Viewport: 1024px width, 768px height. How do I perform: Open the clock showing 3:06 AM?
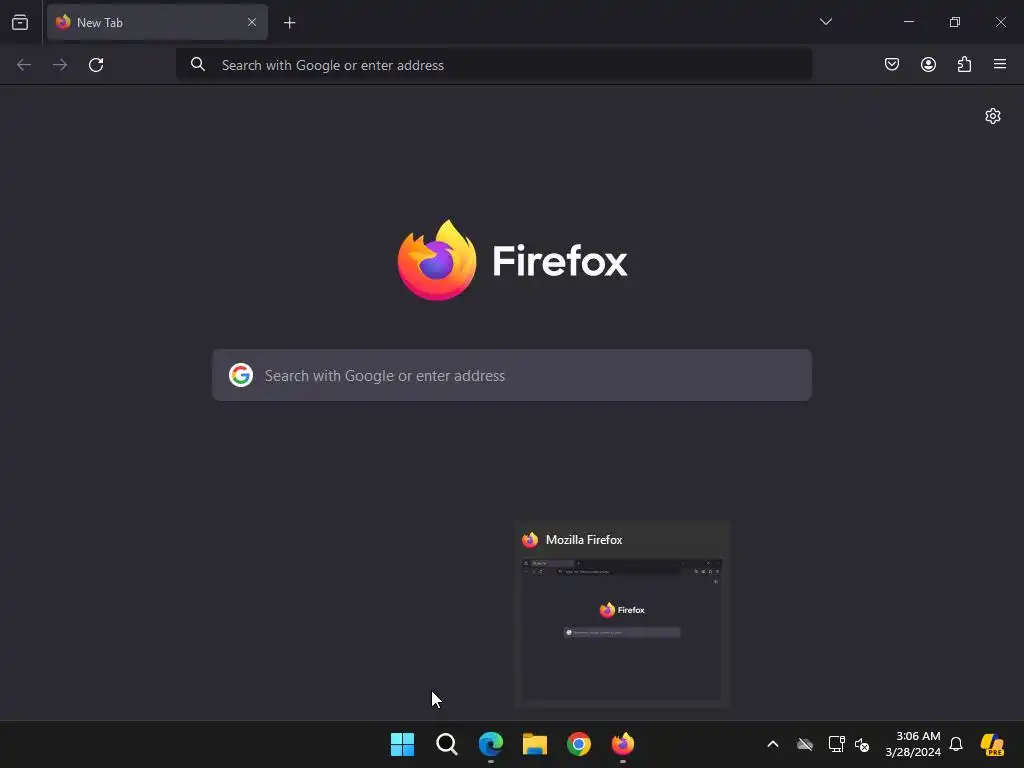[913, 744]
